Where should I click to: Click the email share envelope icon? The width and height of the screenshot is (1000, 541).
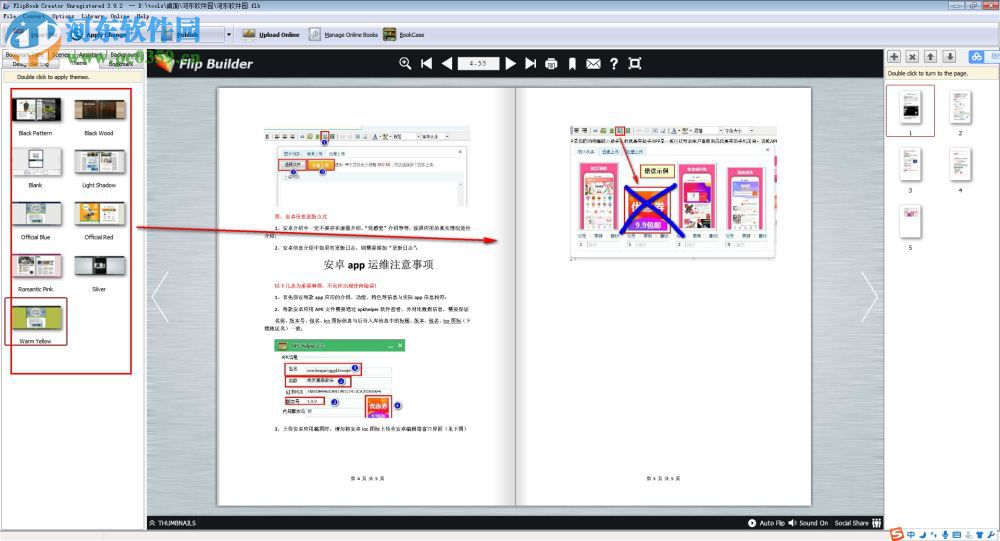pyautogui.click(x=593, y=64)
